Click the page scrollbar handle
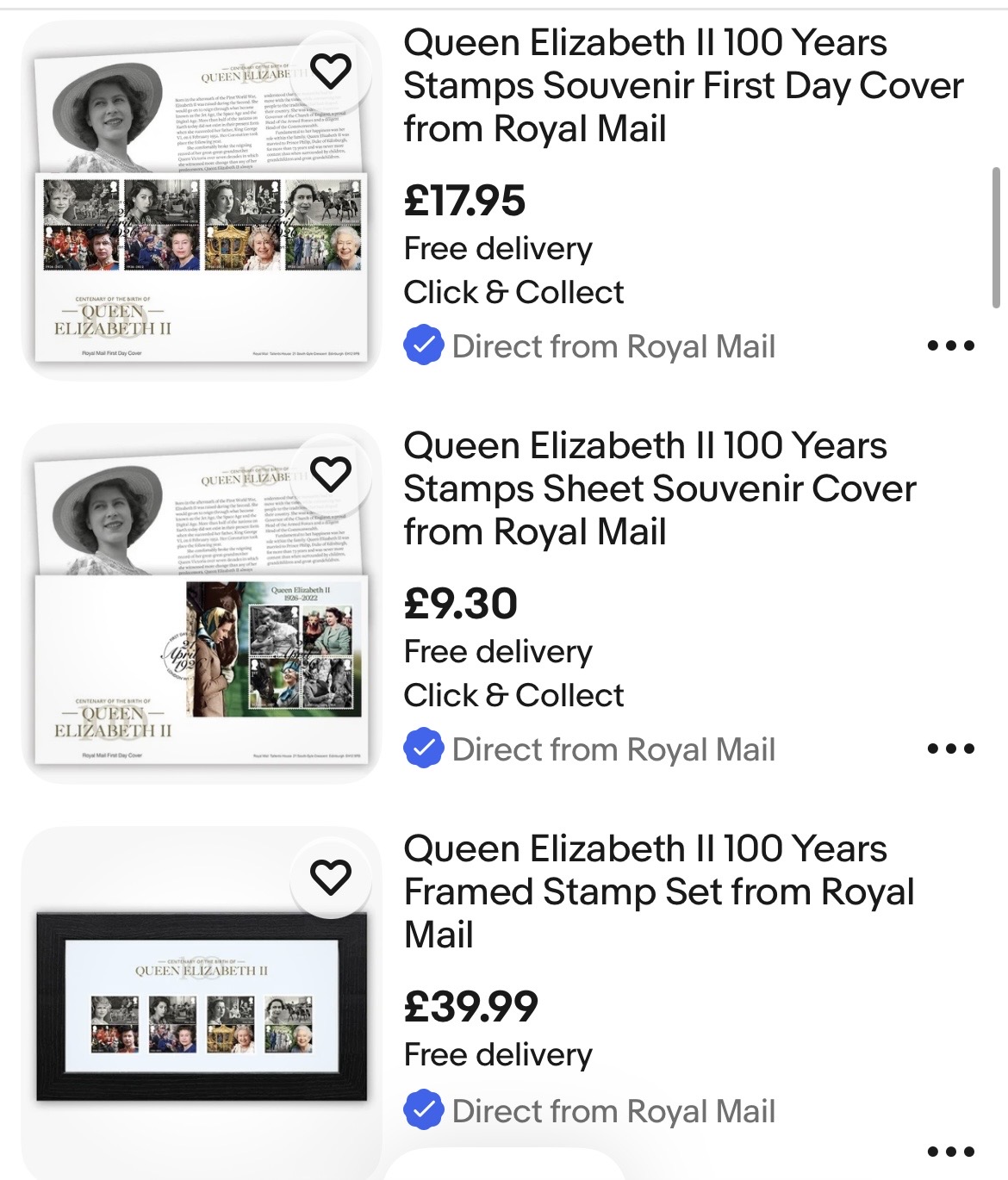Image resolution: width=1008 pixels, height=1180 pixels. pyautogui.click(x=996, y=238)
